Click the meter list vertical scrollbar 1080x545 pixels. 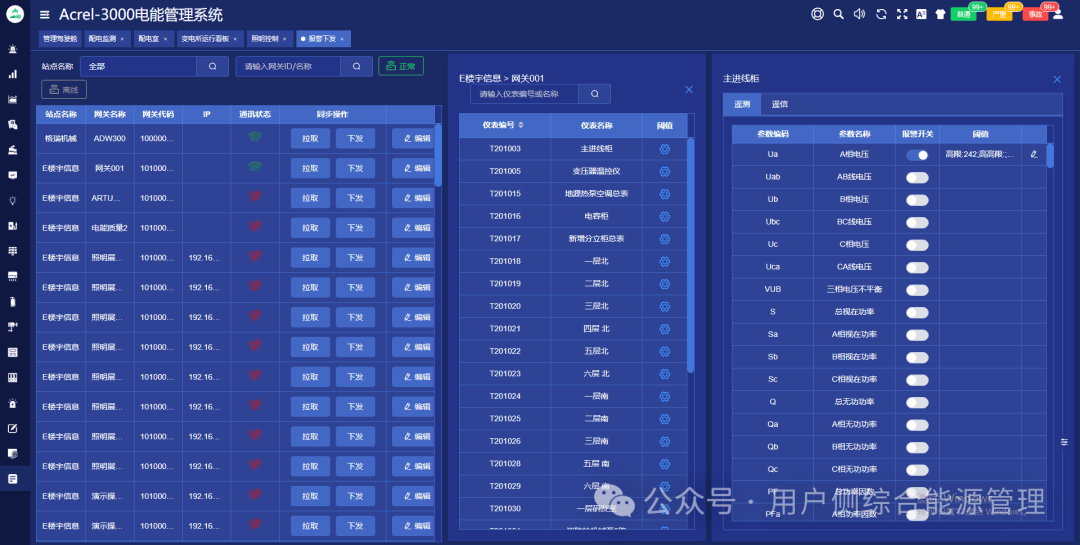[690, 255]
